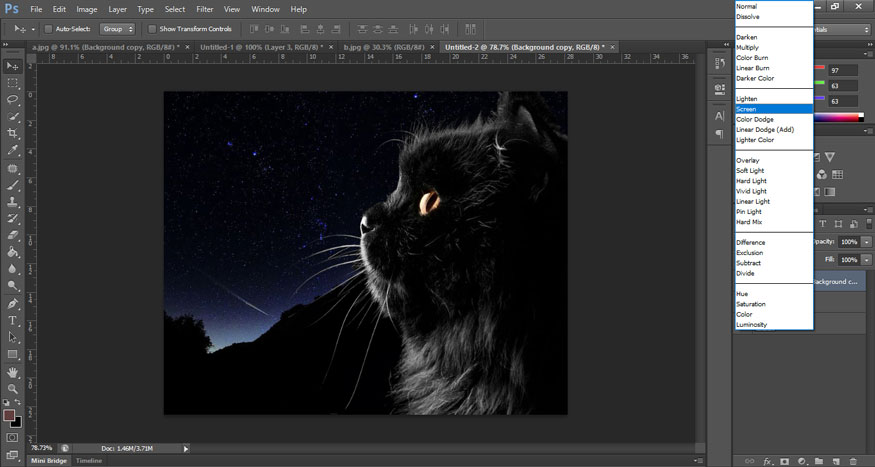Select the Spot Healing Brush tool
This screenshot has width=875, height=467.
(12, 168)
